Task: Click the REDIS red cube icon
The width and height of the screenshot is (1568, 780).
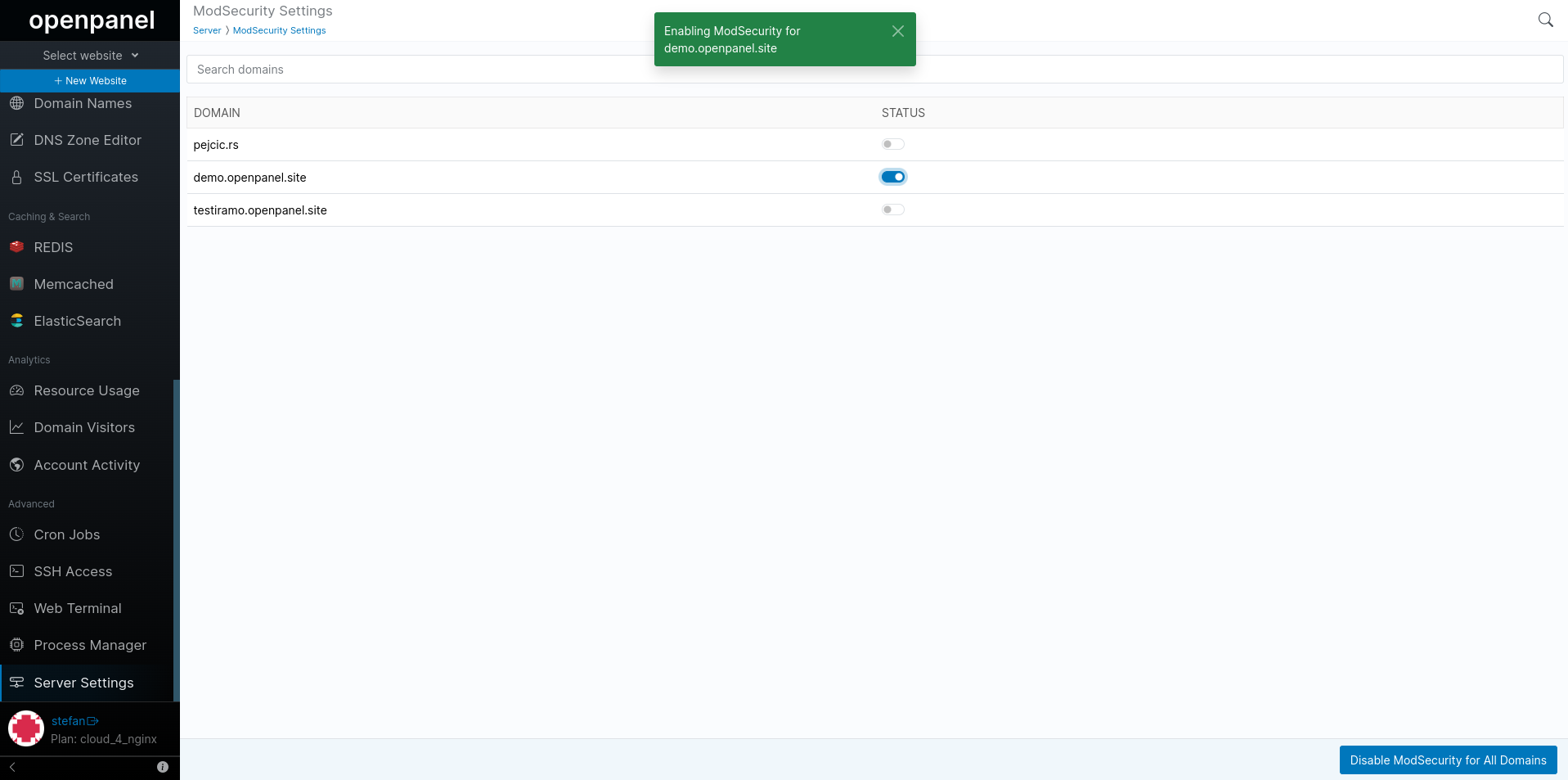Action: point(16,246)
